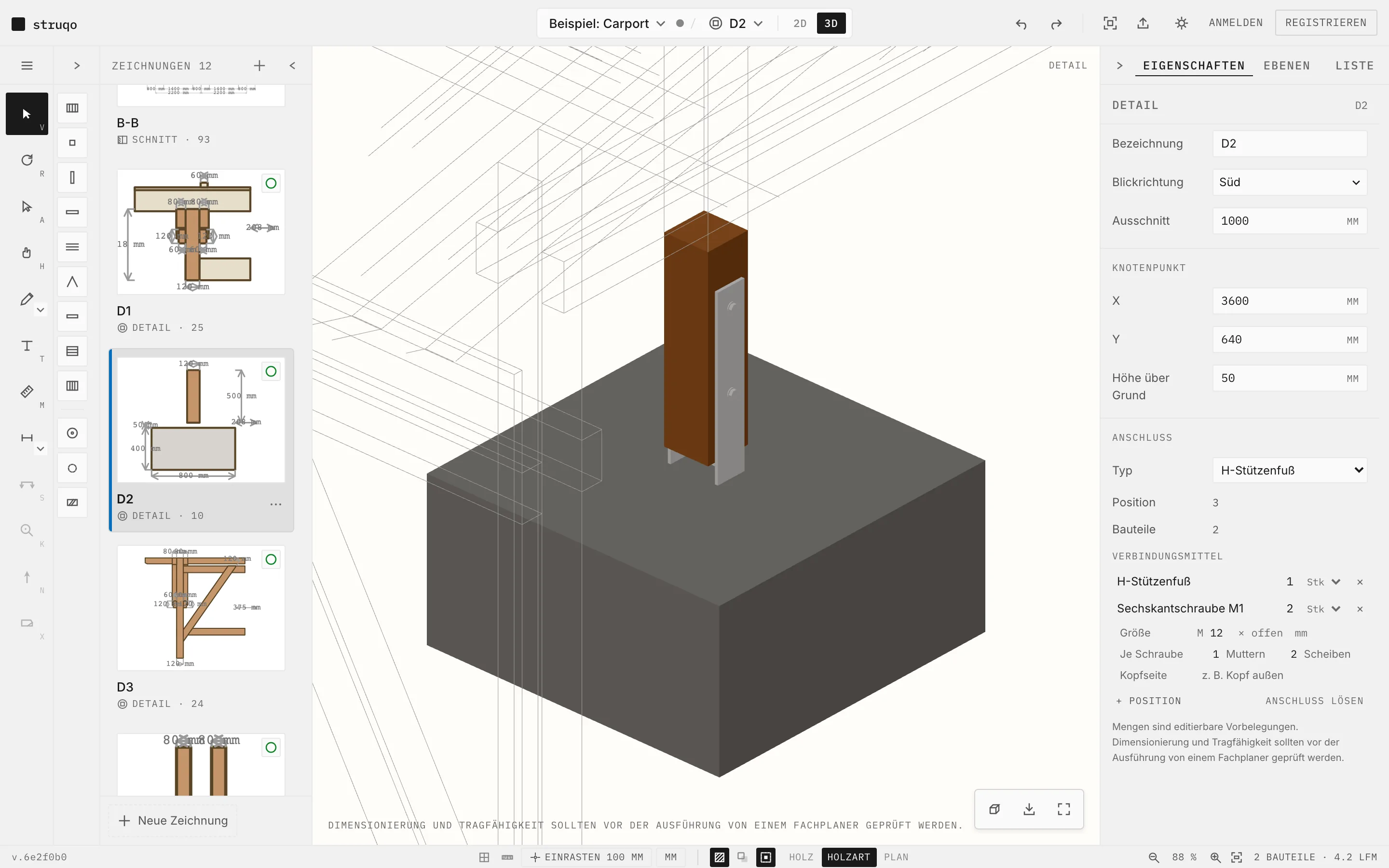This screenshot has height=868, width=1389.
Task: Select the pencil draw tool
Action: point(27,299)
